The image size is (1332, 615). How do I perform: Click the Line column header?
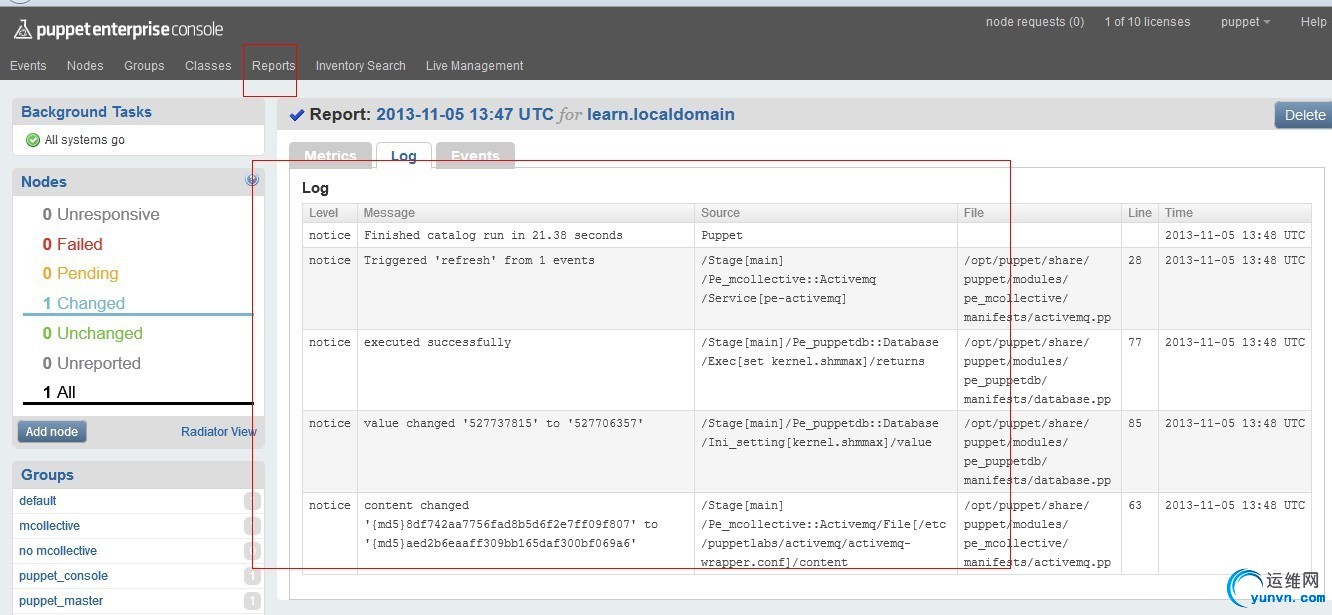(x=1140, y=213)
